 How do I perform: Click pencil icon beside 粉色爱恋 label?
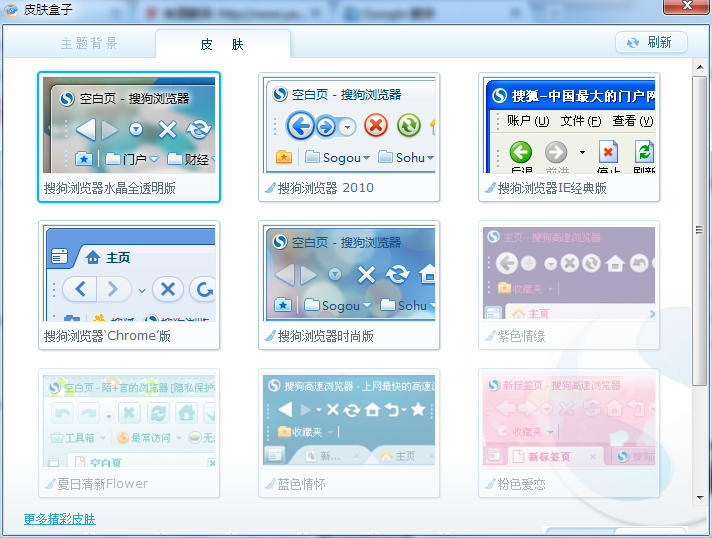click(489, 484)
